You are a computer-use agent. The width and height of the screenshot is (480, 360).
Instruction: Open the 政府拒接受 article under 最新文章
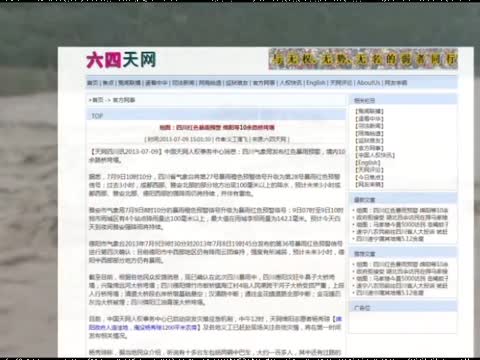coord(402,217)
